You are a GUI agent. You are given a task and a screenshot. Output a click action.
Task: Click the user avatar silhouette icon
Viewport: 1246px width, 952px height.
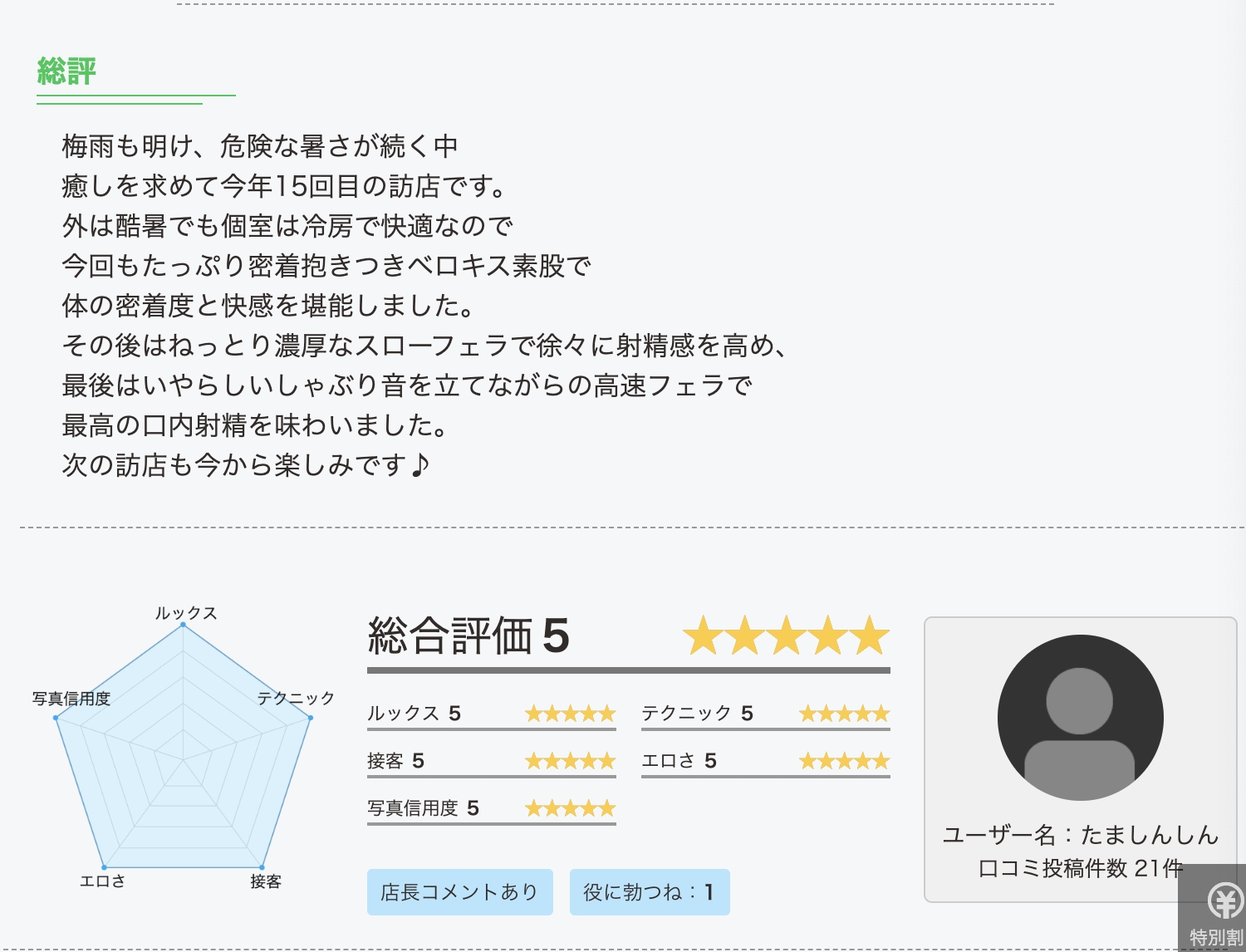click(x=1080, y=718)
